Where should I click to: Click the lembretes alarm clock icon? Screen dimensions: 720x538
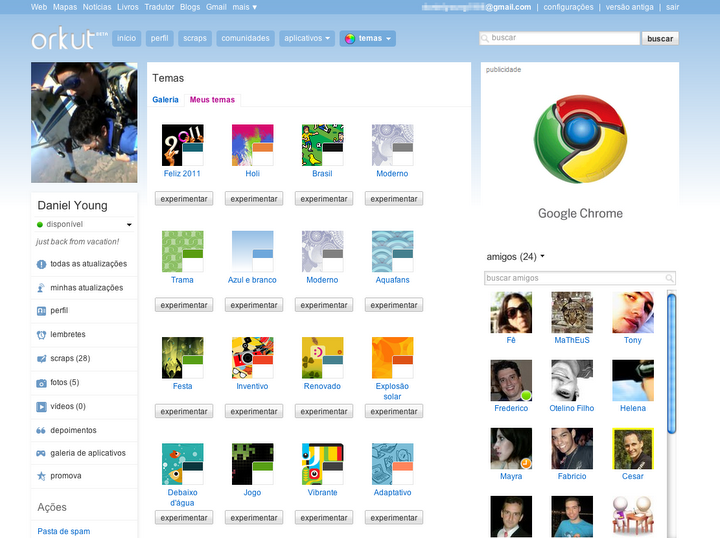click(41, 335)
